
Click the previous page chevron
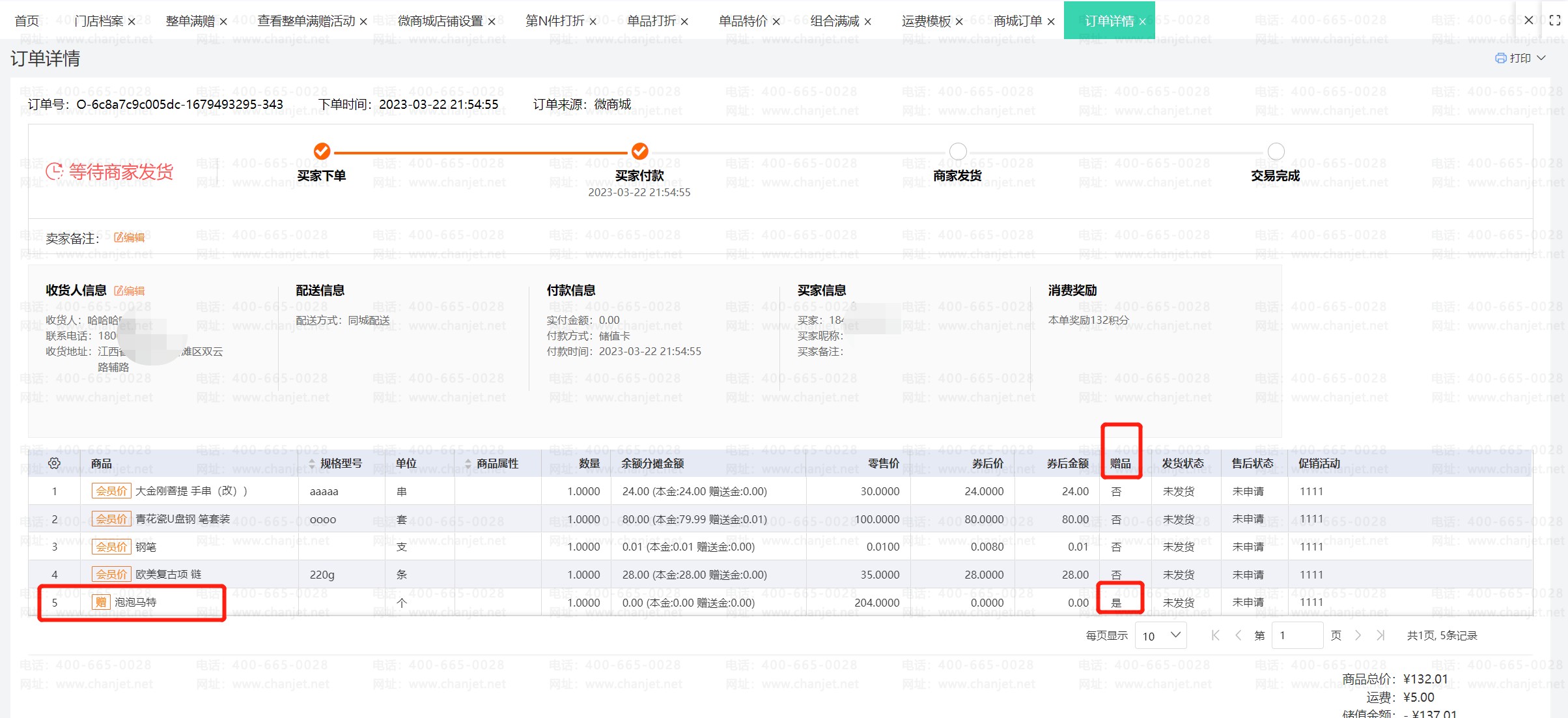click(x=1238, y=635)
